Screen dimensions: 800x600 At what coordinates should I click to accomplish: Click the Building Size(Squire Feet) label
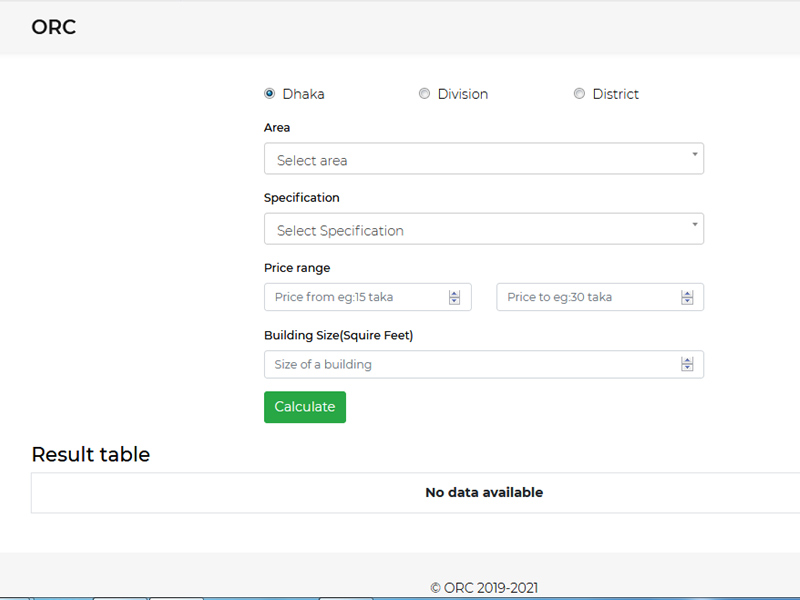click(x=338, y=335)
